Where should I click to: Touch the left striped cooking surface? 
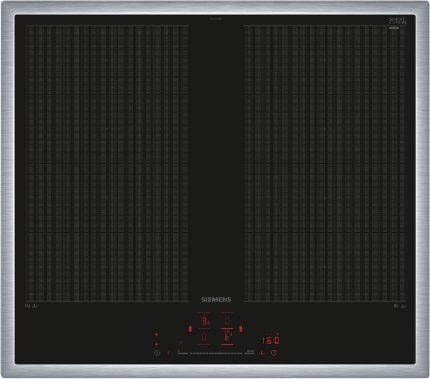(x=107, y=163)
